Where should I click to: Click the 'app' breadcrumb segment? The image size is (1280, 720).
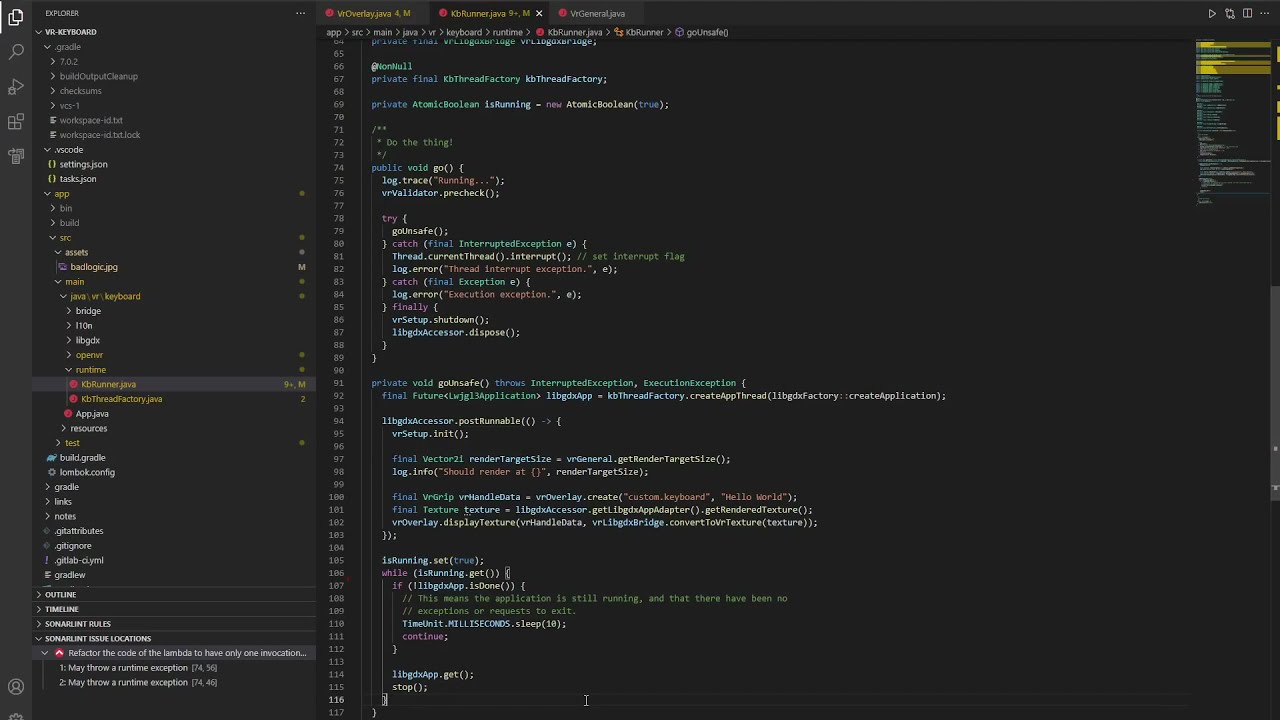pyautogui.click(x=333, y=32)
